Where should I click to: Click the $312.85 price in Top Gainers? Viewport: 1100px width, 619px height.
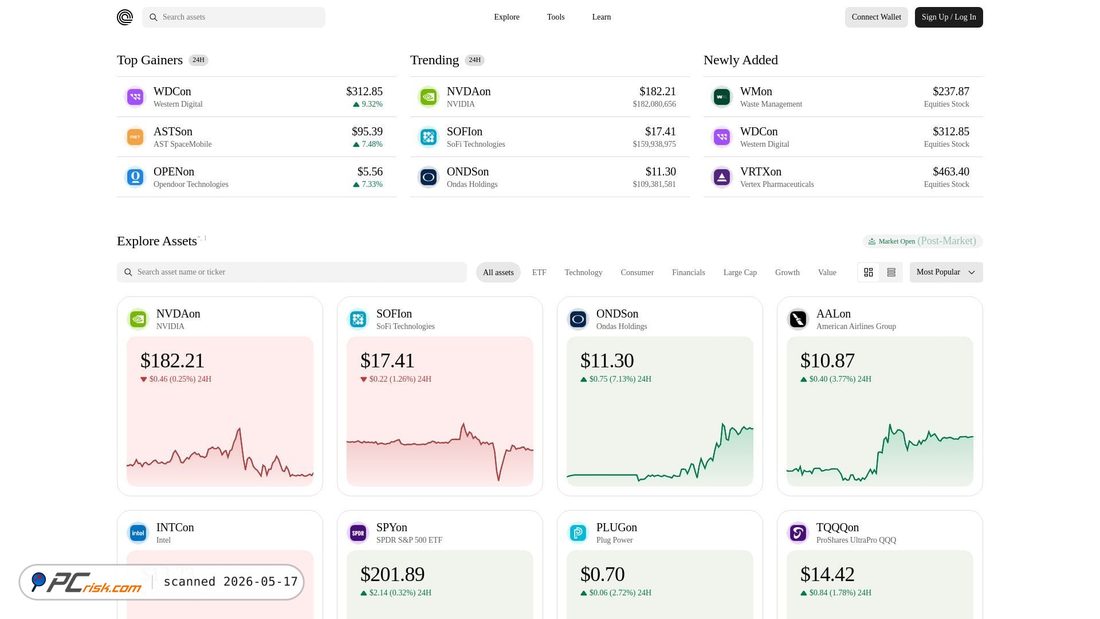[x=364, y=91]
